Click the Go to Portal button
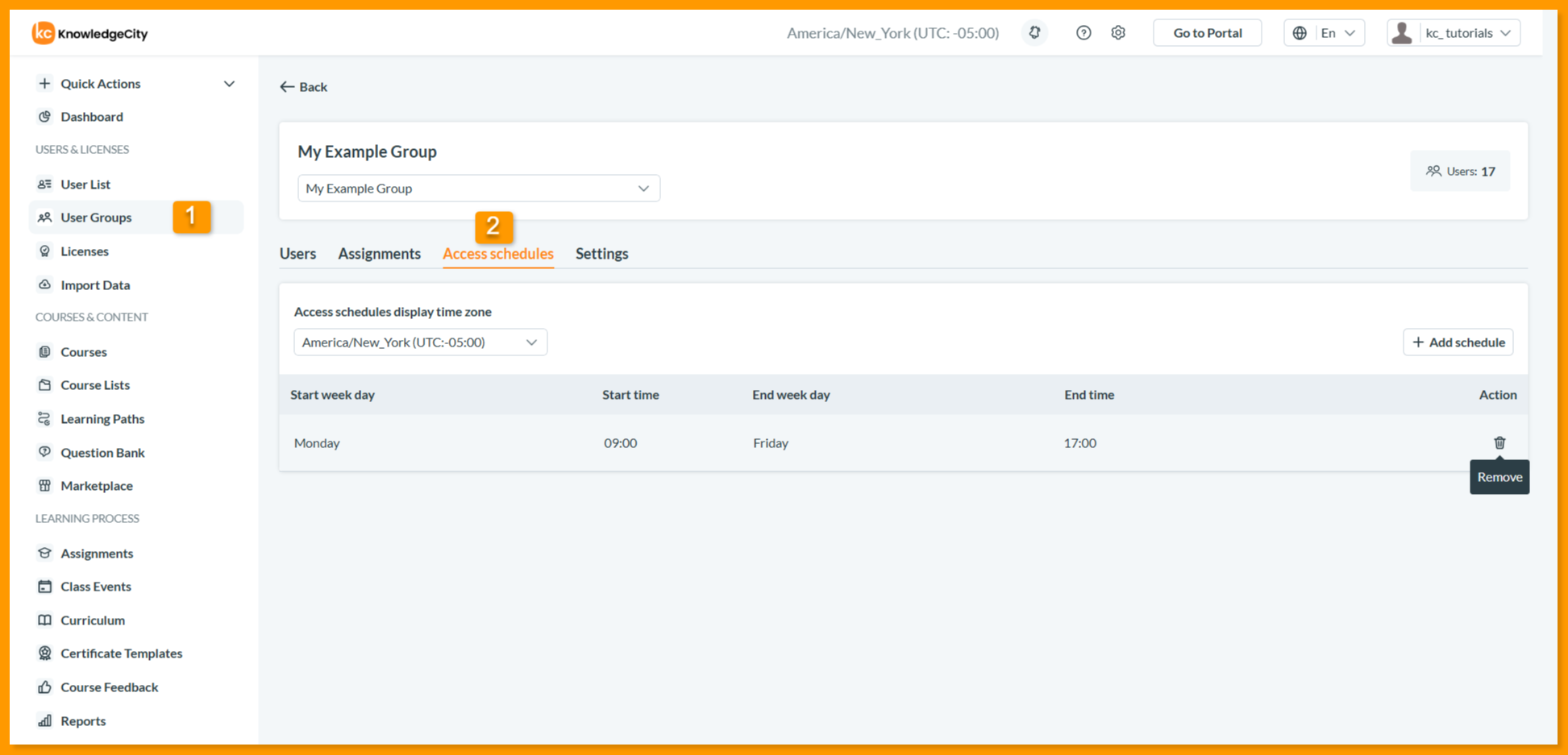Image resolution: width=1568 pixels, height=755 pixels. (x=1207, y=33)
